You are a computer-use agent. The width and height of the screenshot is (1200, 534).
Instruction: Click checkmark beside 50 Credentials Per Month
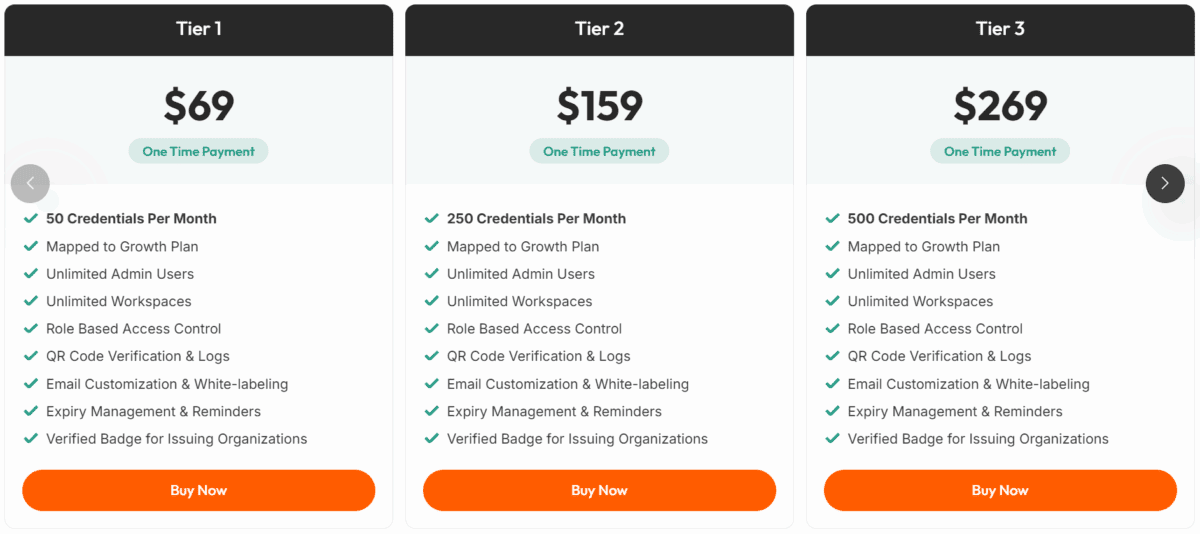(31, 218)
